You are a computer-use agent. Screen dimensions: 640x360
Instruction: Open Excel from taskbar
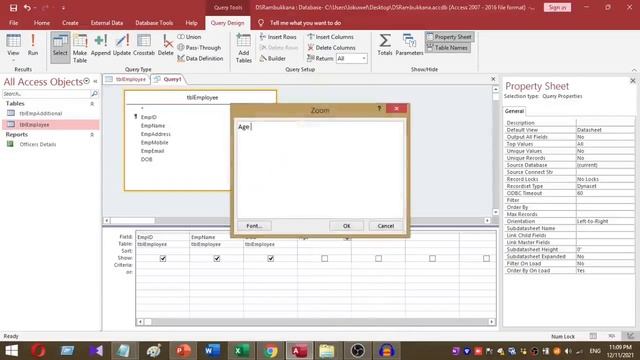241,351
